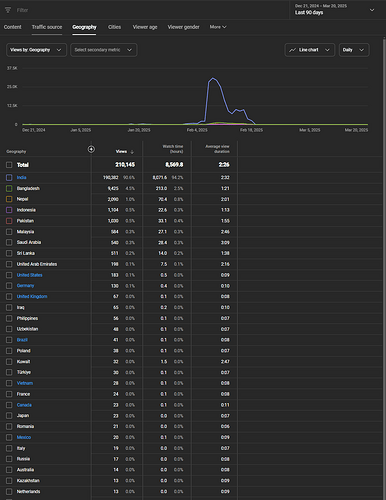Click the line chart type icon
The width and height of the screenshot is (386, 500).
tap(292, 50)
